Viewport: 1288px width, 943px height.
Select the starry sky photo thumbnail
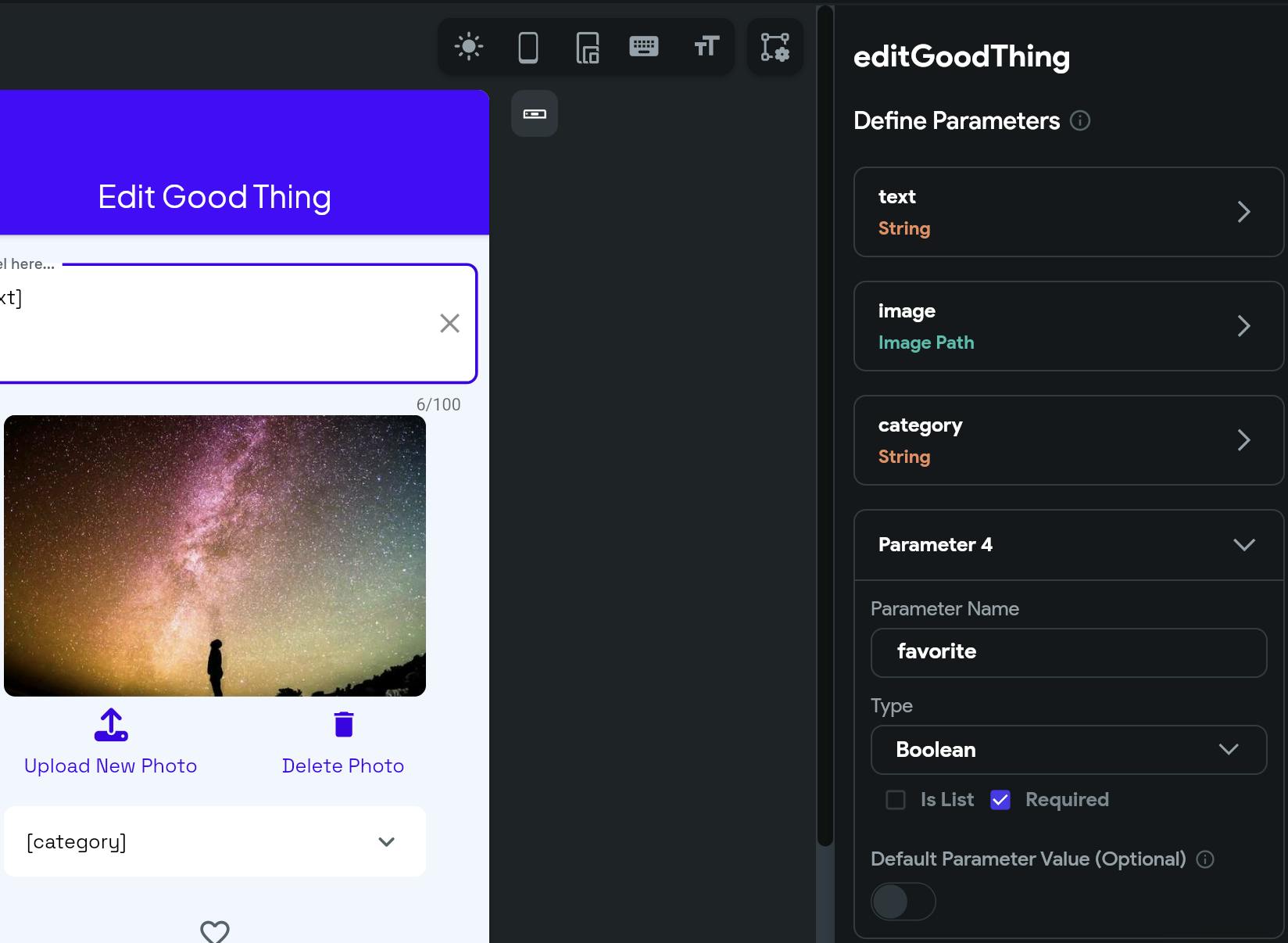pyautogui.click(x=215, y=556)
